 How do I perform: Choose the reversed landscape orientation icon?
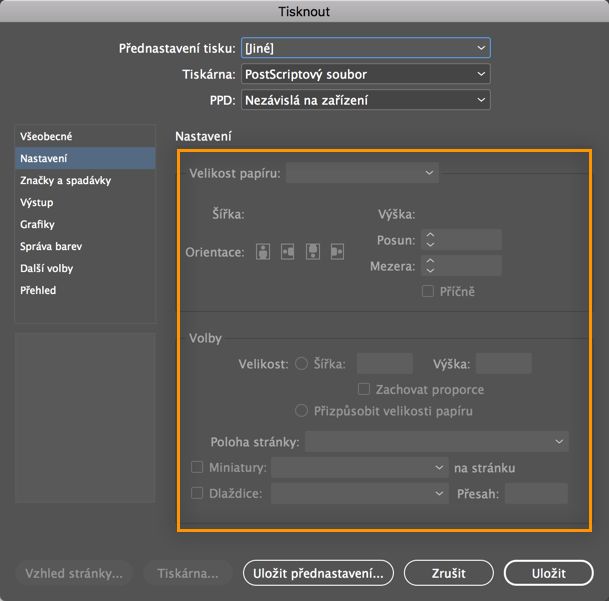pyautogui.click(x=337, y=252)
